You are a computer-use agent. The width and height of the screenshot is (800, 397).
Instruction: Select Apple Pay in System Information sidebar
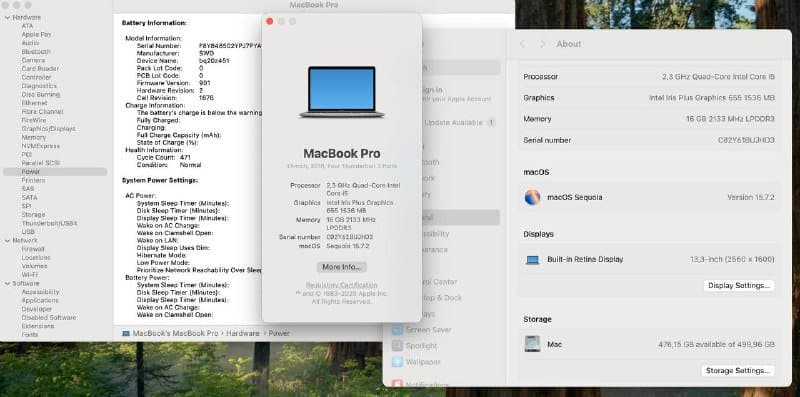coord(36,35)
